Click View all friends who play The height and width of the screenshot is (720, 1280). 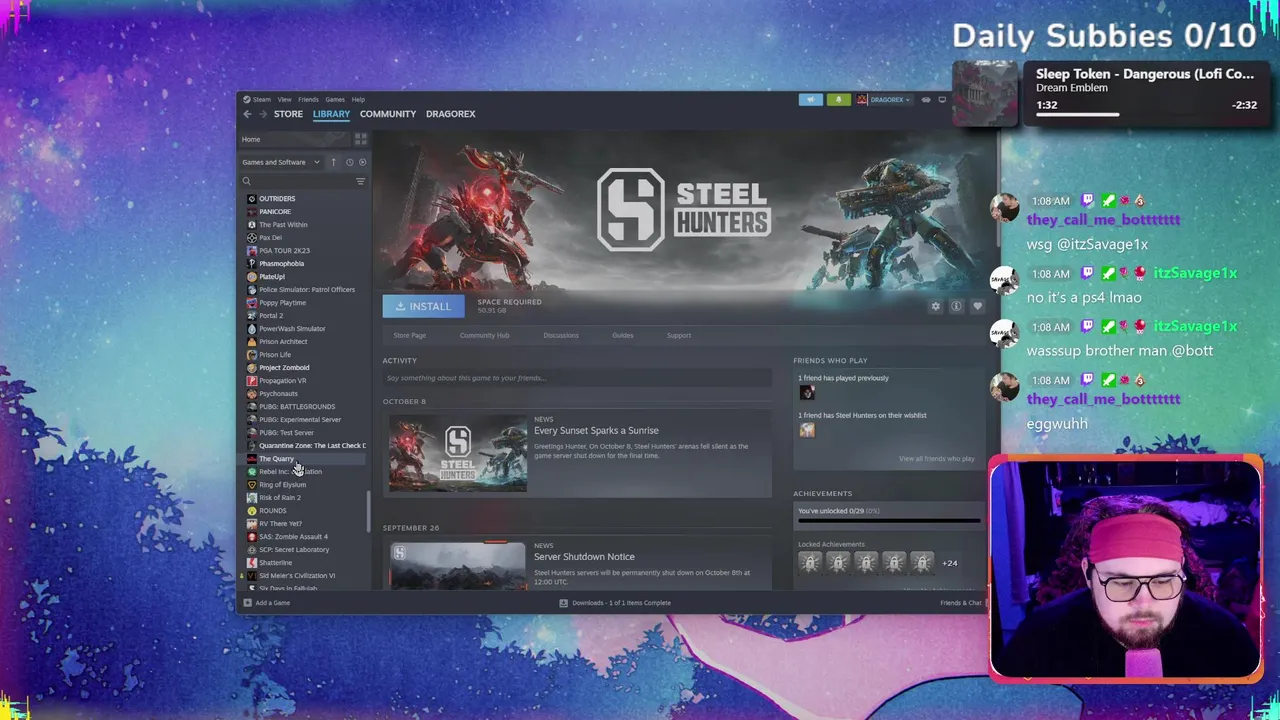point(936,459)
